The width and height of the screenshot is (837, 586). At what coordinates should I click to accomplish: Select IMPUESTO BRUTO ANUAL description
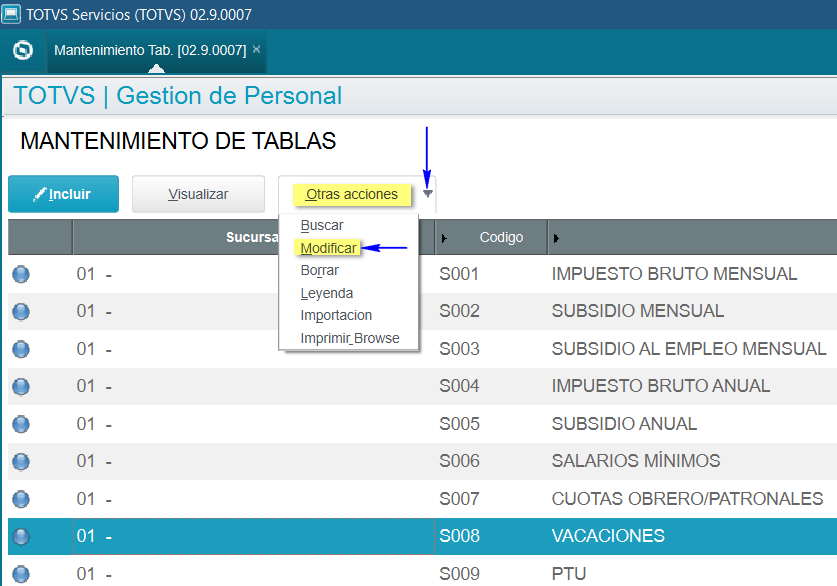pos(661,385)
